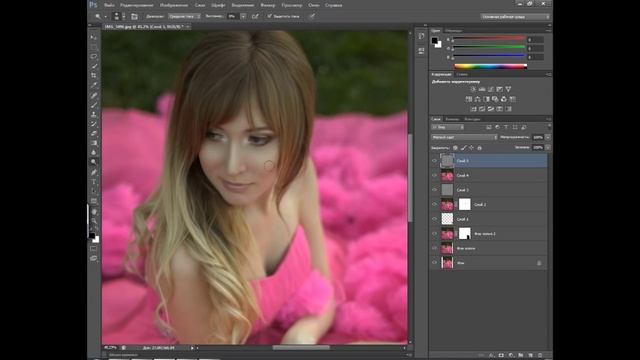Screen dimensions: 640x360
Task: Select the Rectangle shape tool
Action: tap(94, 201)
